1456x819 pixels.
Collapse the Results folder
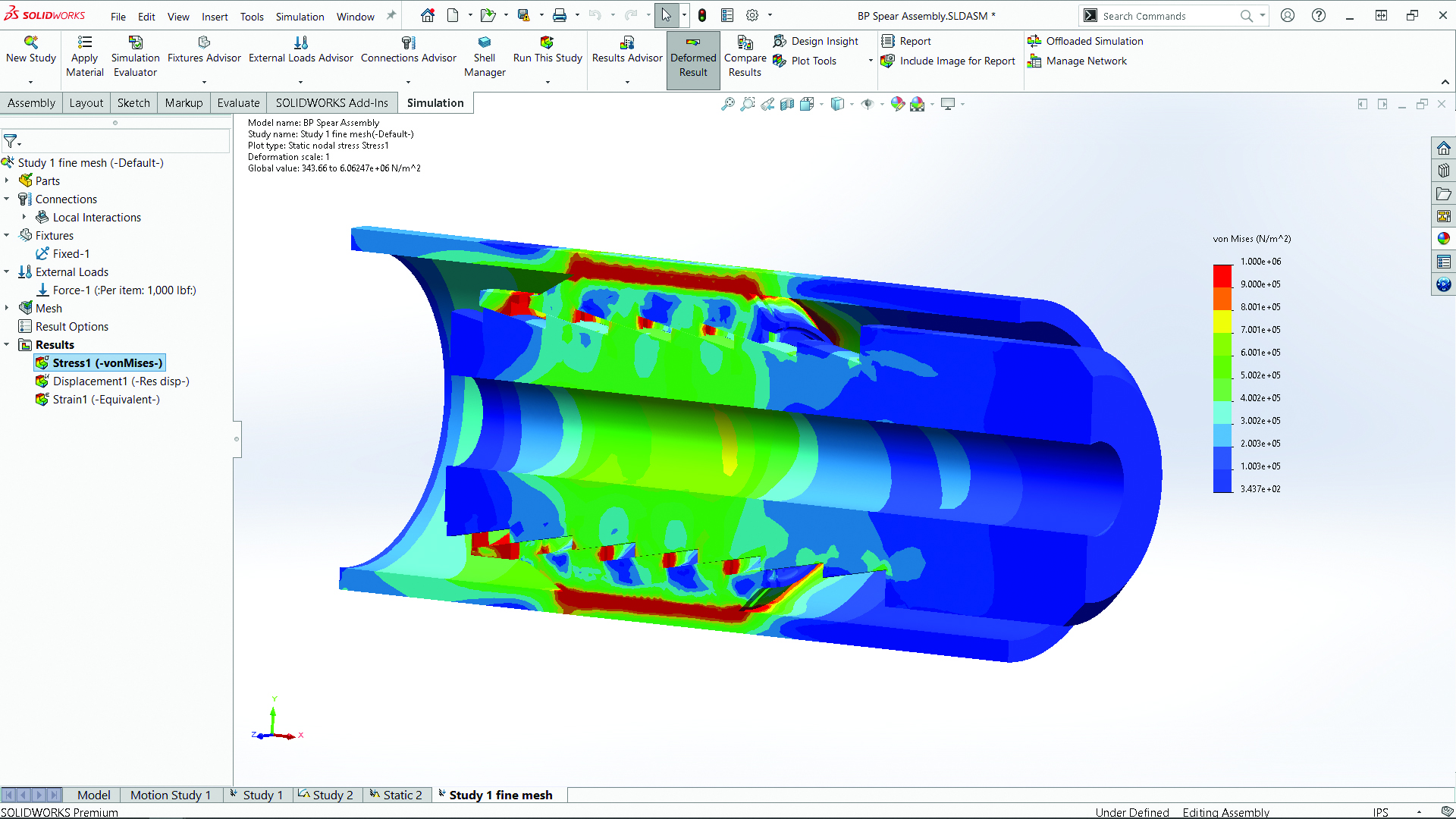tap(7, 344)
